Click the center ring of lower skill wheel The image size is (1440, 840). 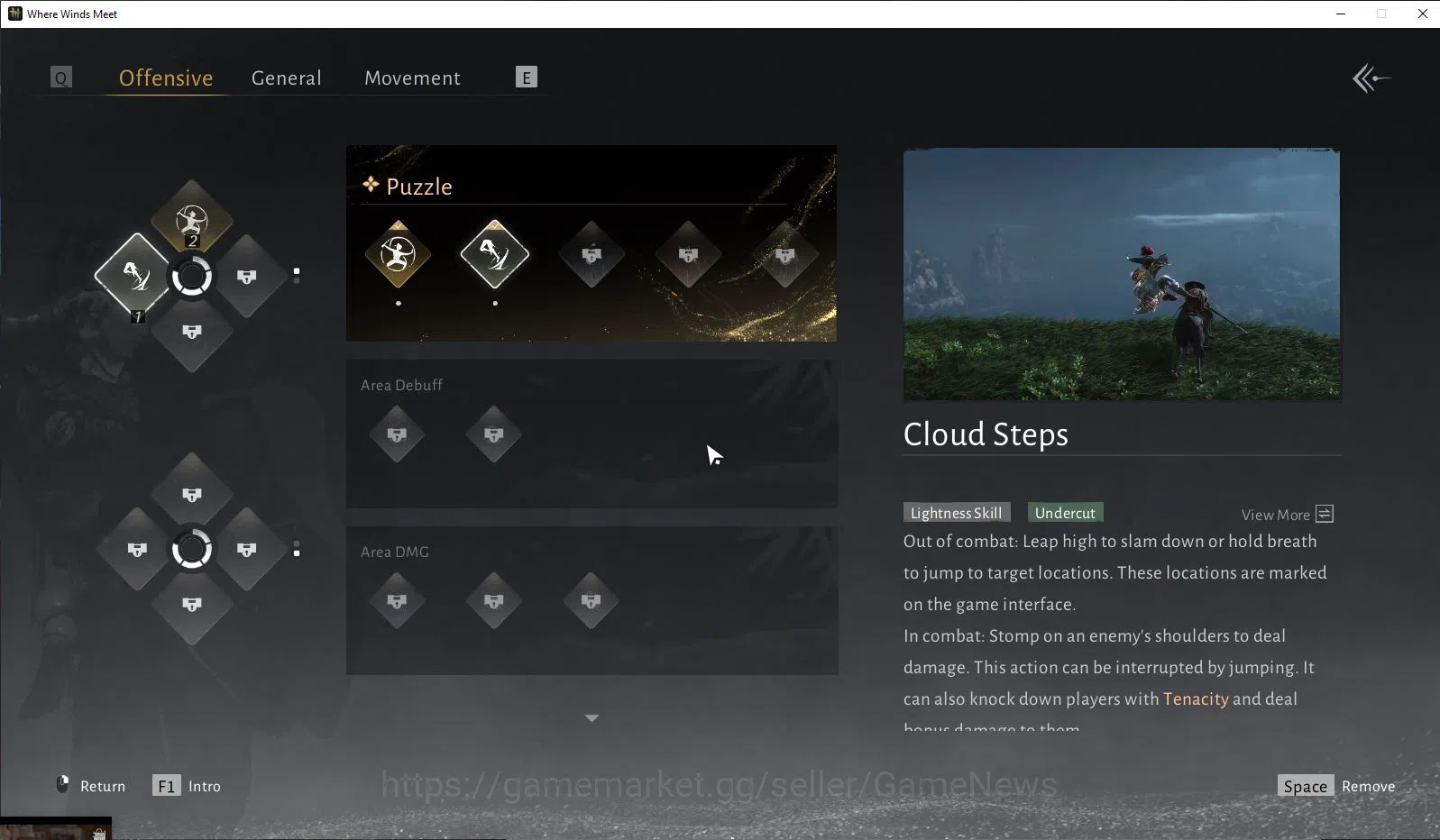[x=192, y=550]
